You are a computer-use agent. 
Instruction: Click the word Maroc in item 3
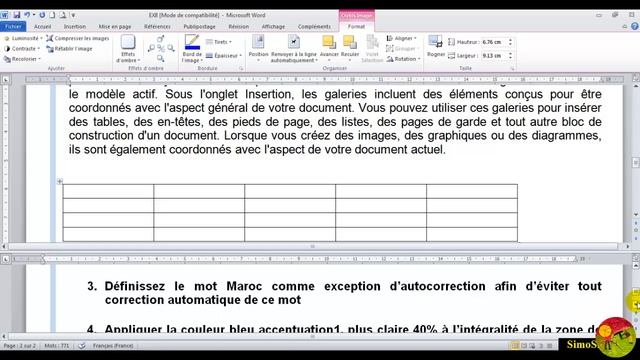(x=244, y=286)
